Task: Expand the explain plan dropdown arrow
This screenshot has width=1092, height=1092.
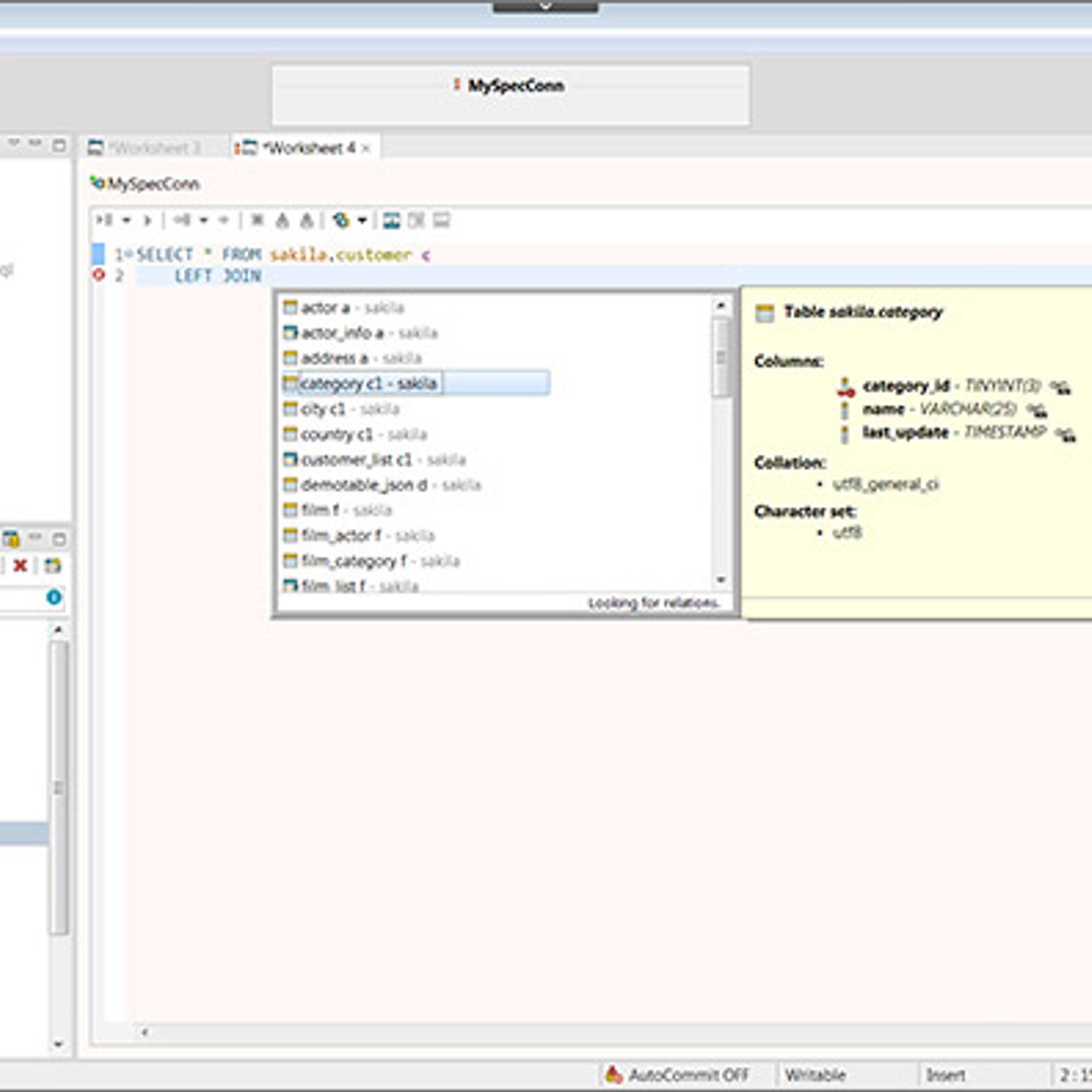Action: pyautogui.click(x=204, y=220)
